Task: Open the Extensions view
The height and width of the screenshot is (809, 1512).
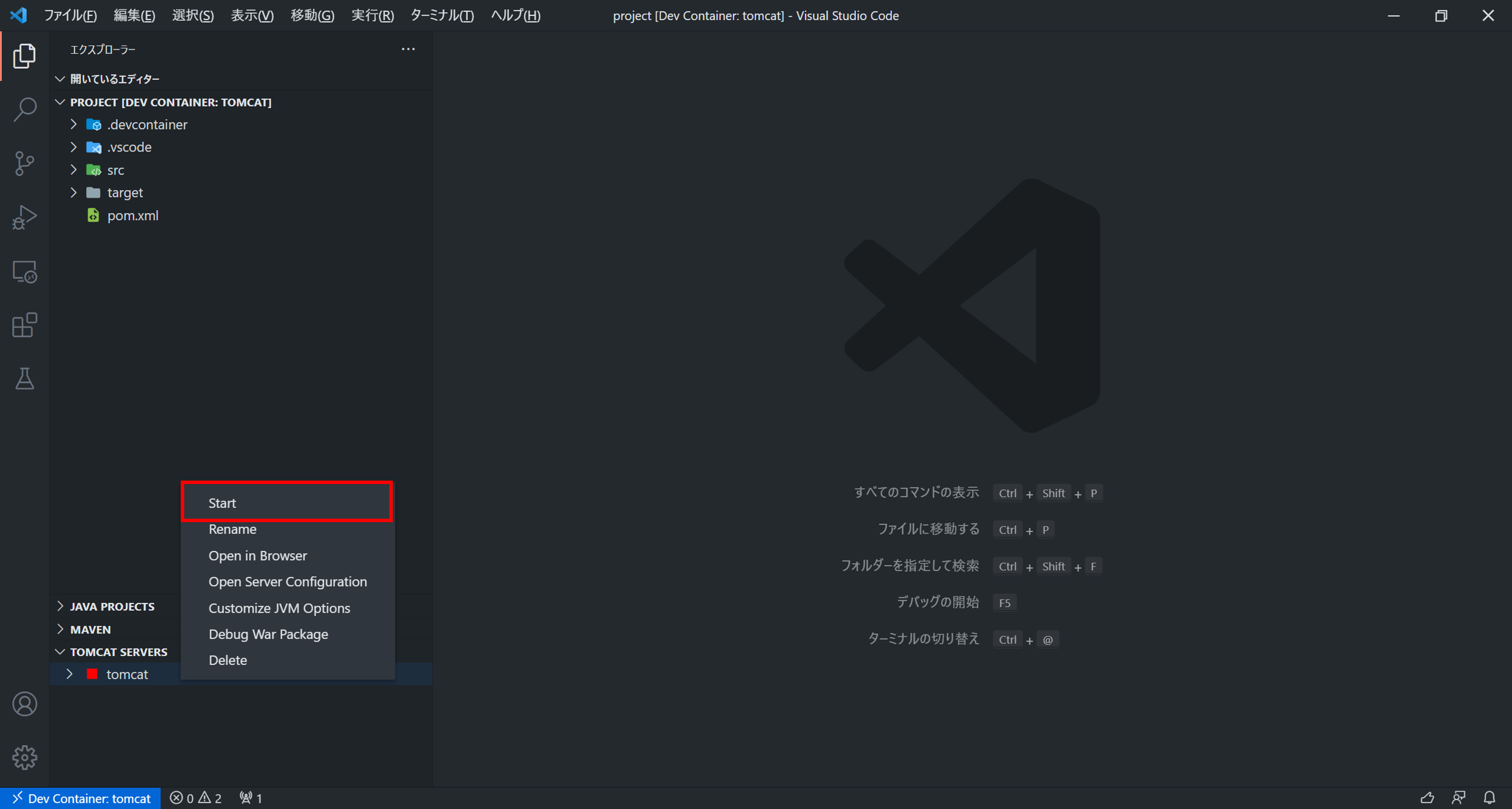Action: tap(25, 325)
